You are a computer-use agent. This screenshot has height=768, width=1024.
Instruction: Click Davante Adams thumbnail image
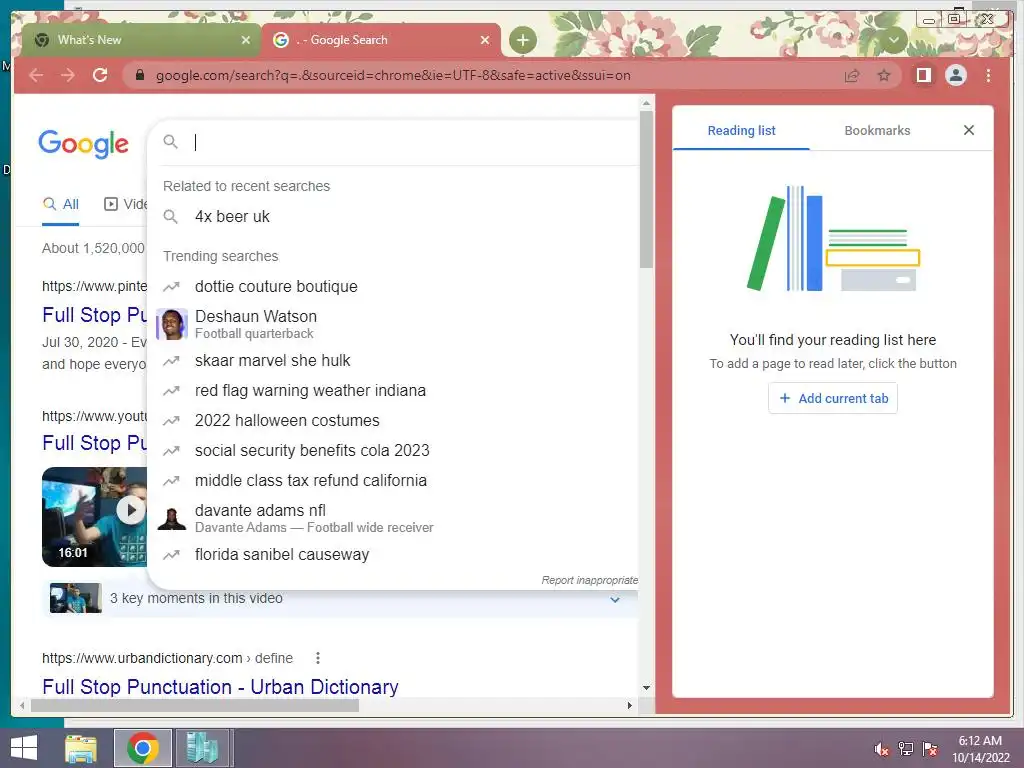tap(172, 519)
